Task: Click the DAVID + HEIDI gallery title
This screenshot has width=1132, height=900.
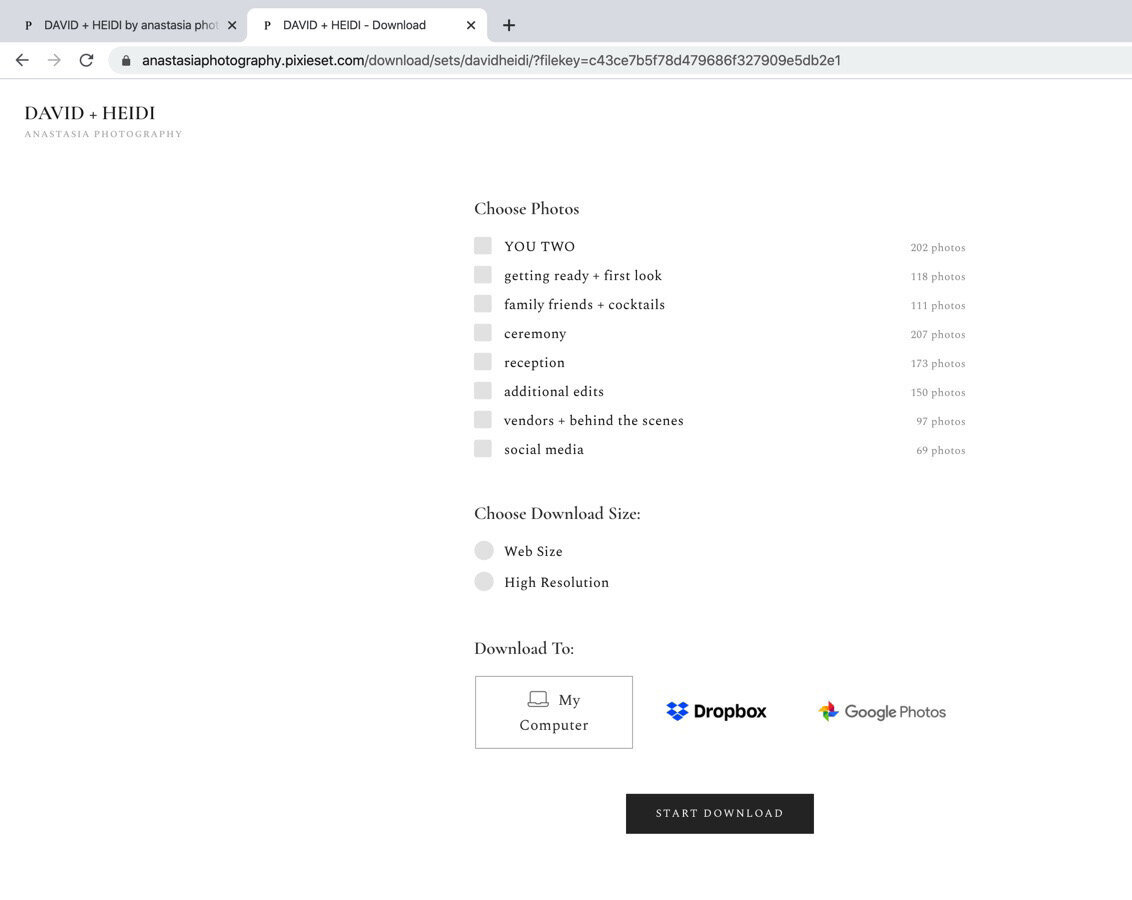Action: 90,113
